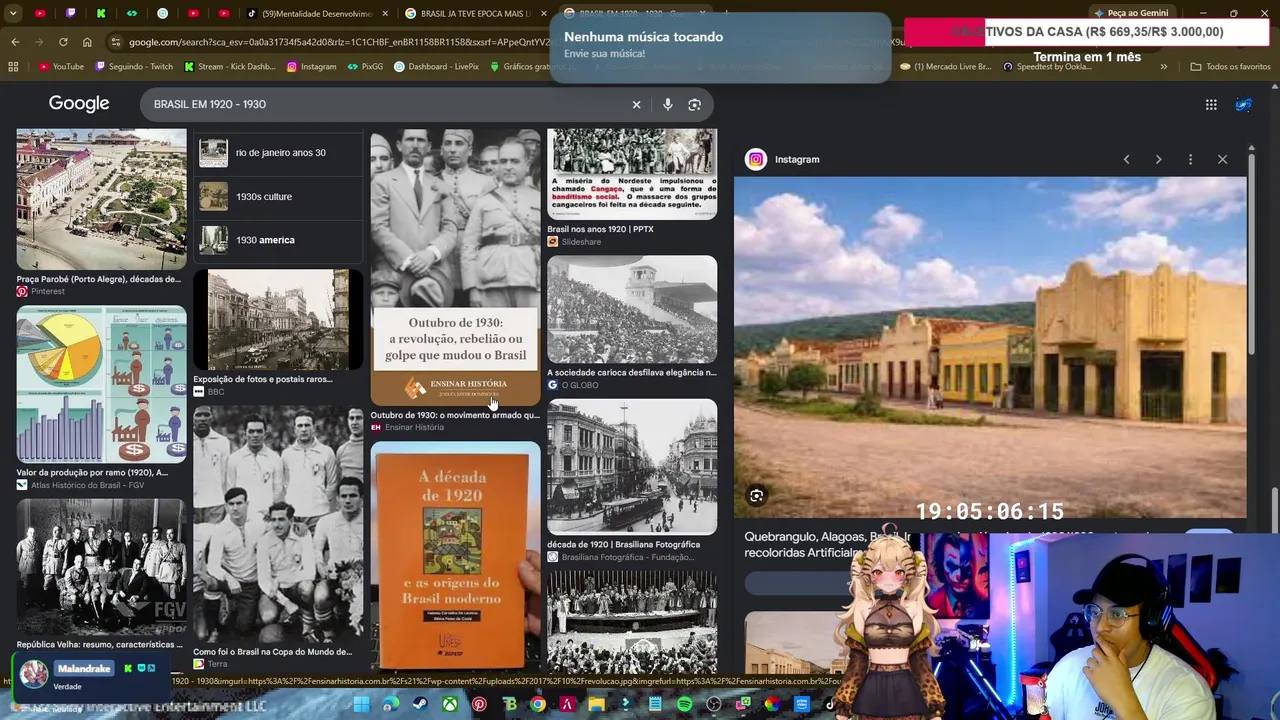This screenshot has height=720, width=1280.
Task: Expand the hidden bookmarks overflow chevron
Action: click(x=1163, y=67)
